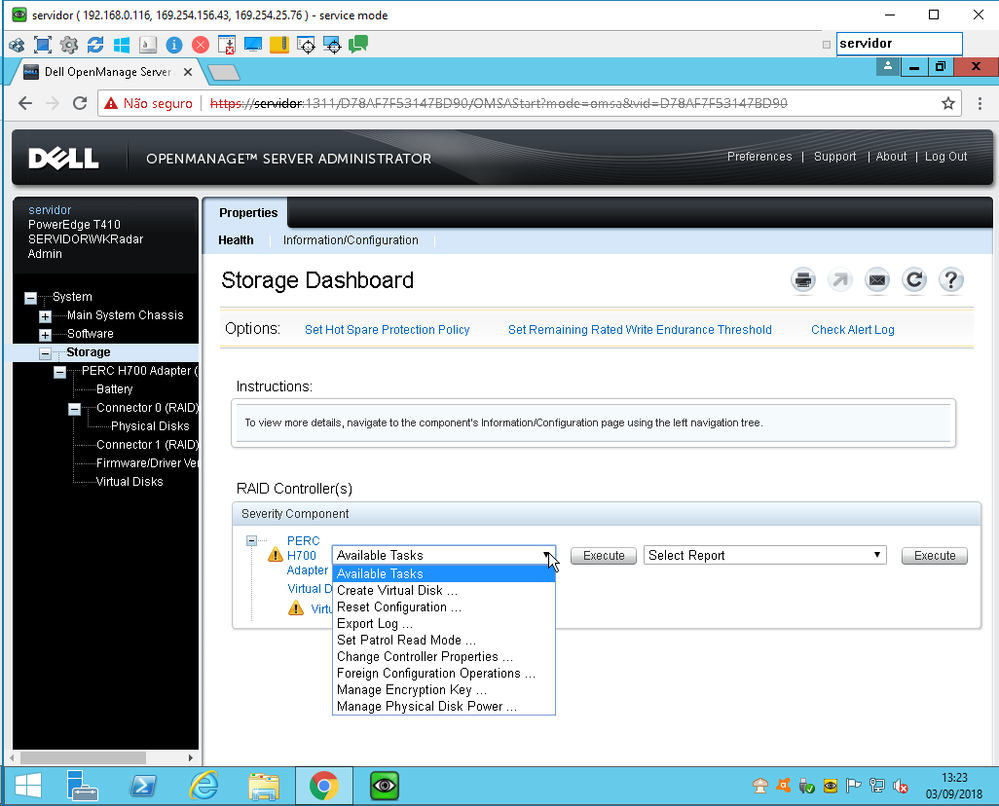
Task: Select Reset Configuration from task list
Action: tap(443, 607)
